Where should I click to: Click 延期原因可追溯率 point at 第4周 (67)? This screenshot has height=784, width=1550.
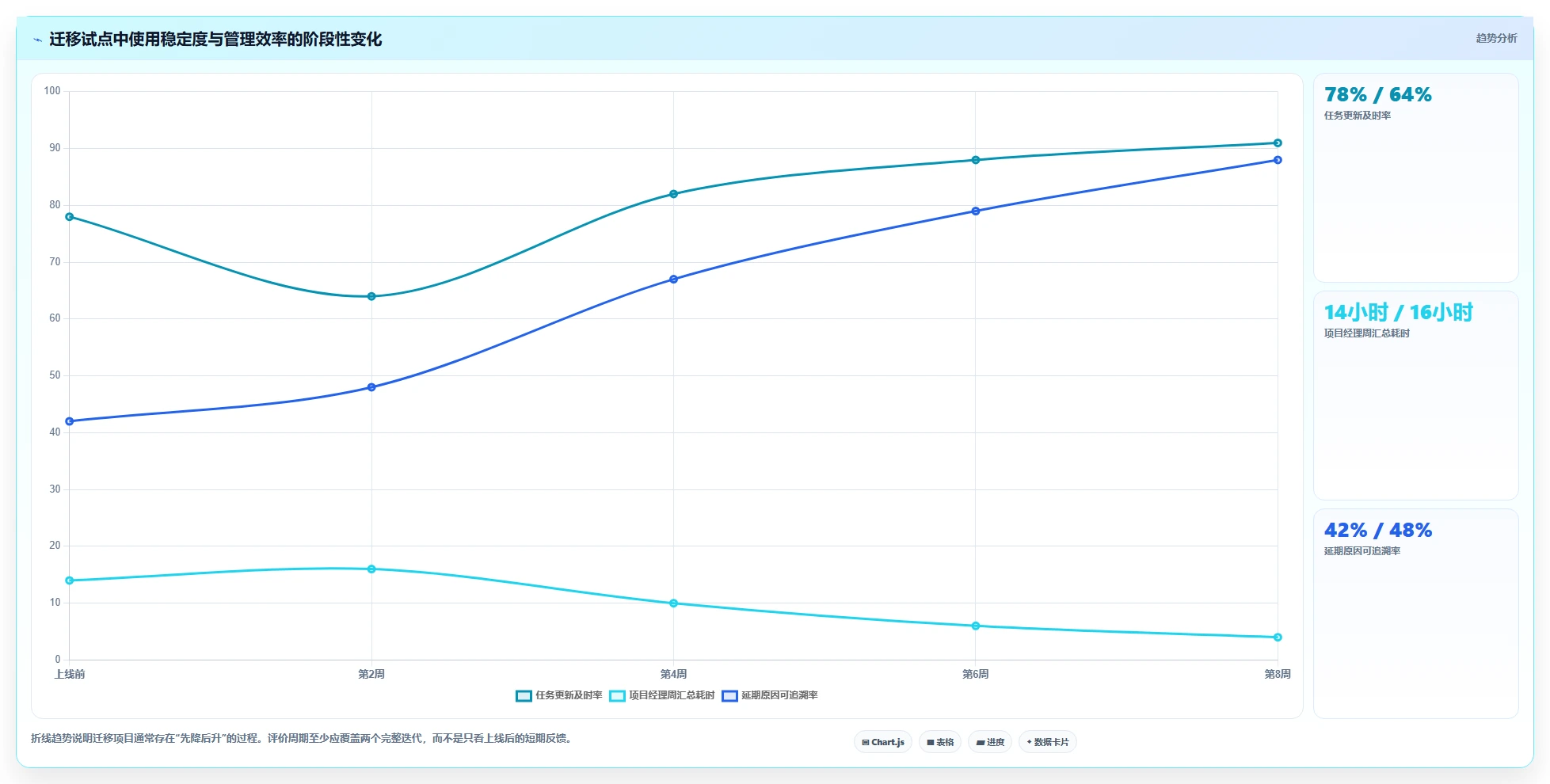tap(673, 280)
